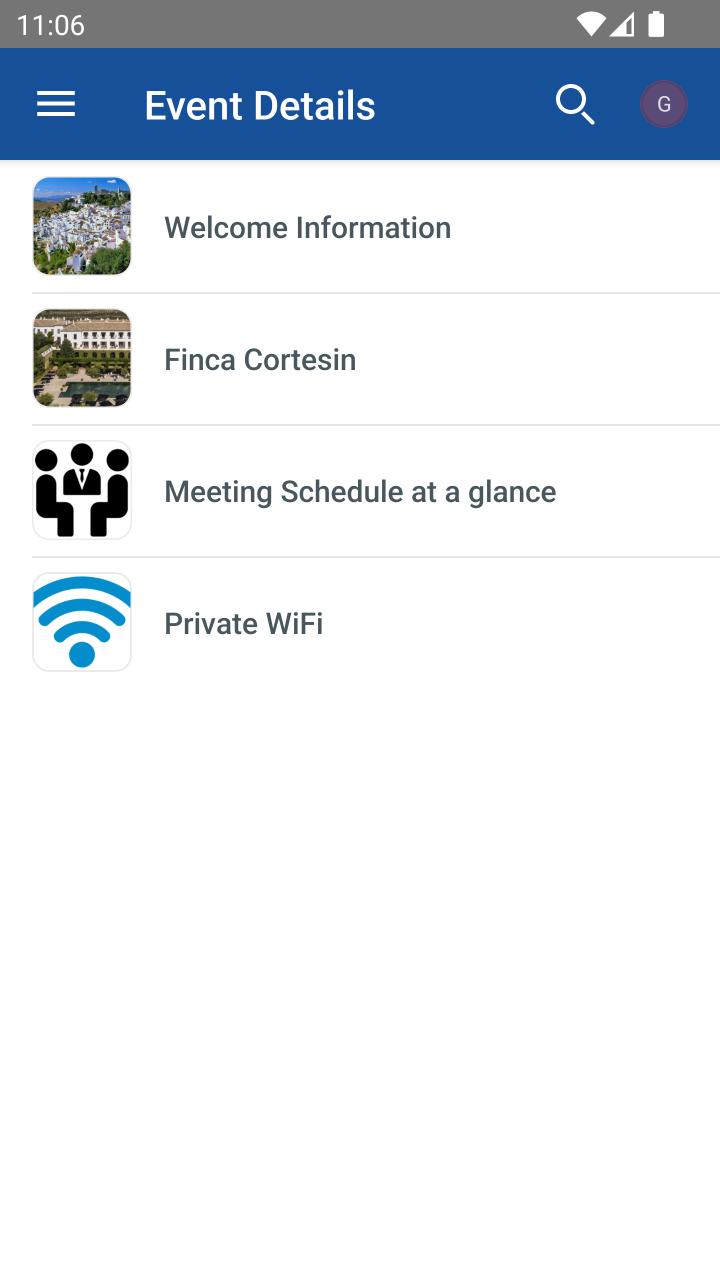Image resolution: width=720 pixels, height=1280 pixels.
Task: Open the G profile avatar
Action: (x=664, y=104)
